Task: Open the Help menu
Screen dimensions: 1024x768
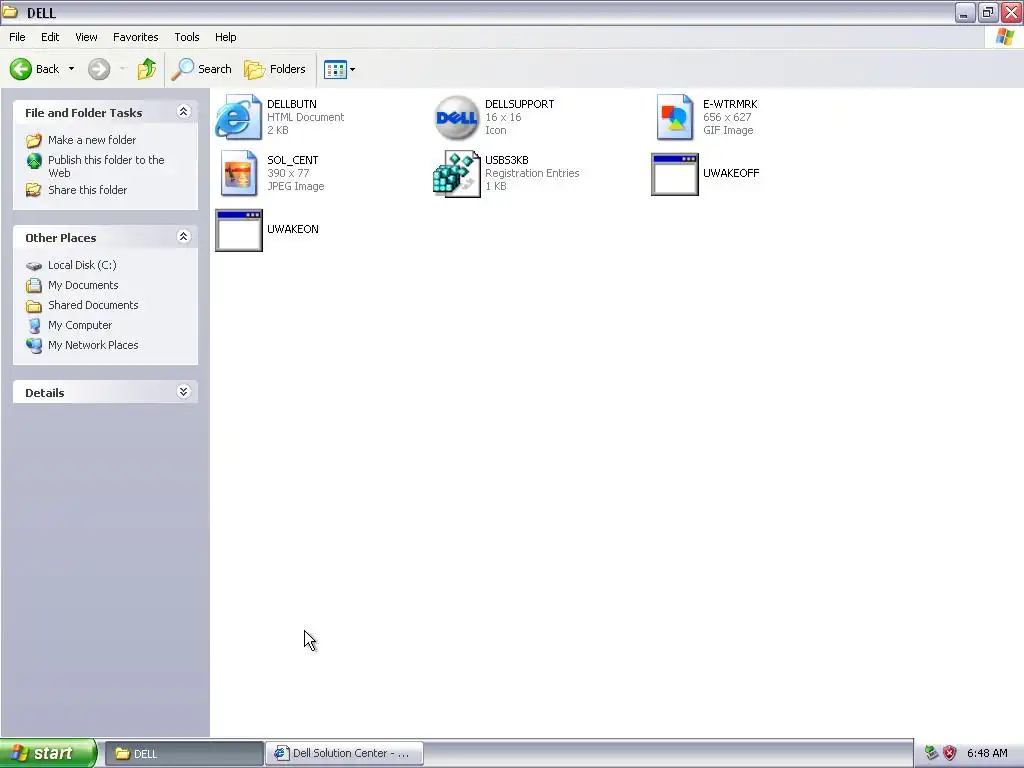Action: [x=225, y=37]
